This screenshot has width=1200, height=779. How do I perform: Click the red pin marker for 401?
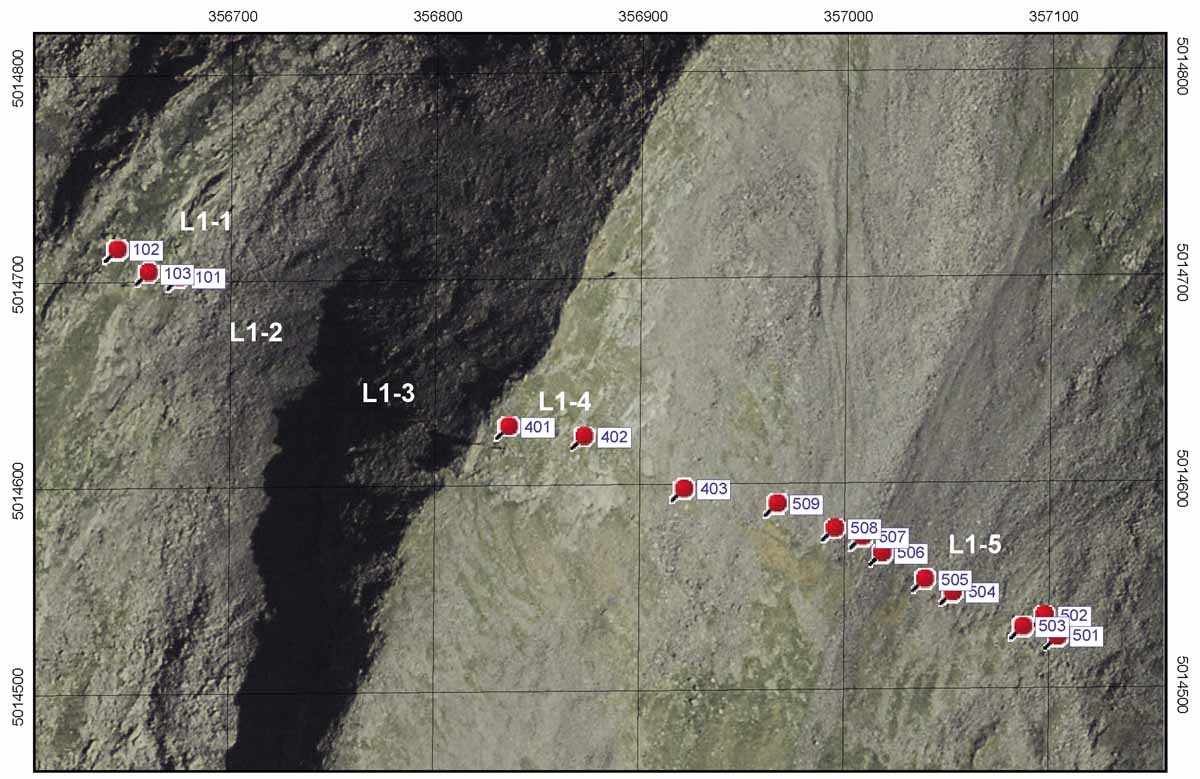click(508, 427)
